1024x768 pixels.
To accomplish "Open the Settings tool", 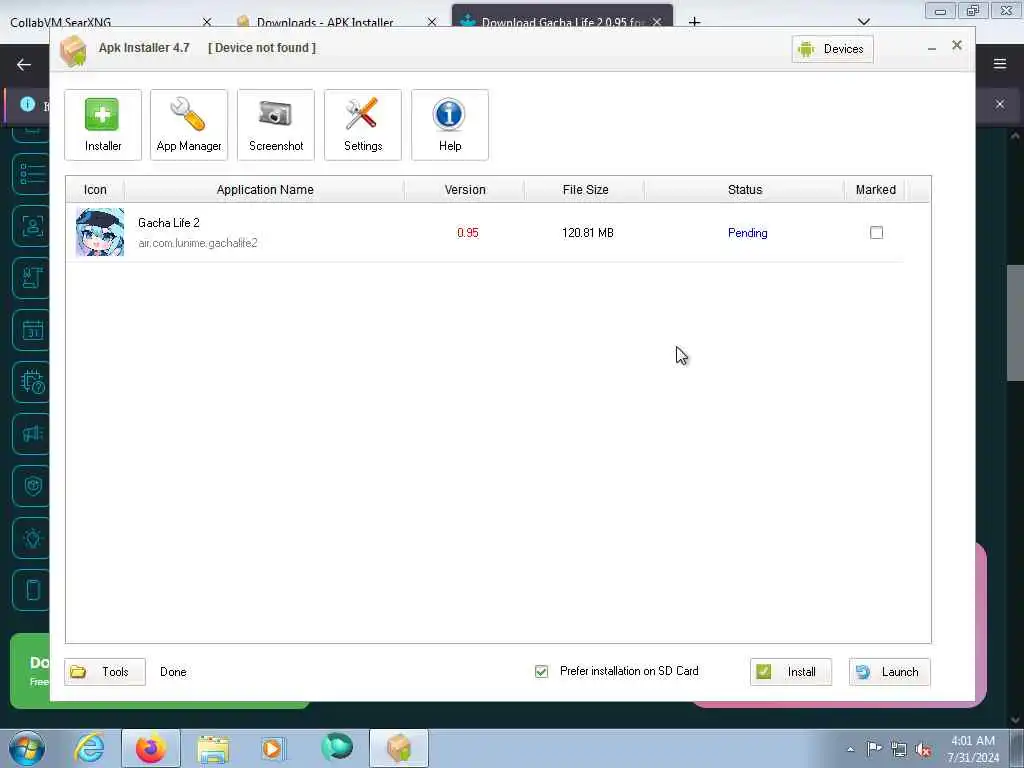I will click(x=362, y=125).
